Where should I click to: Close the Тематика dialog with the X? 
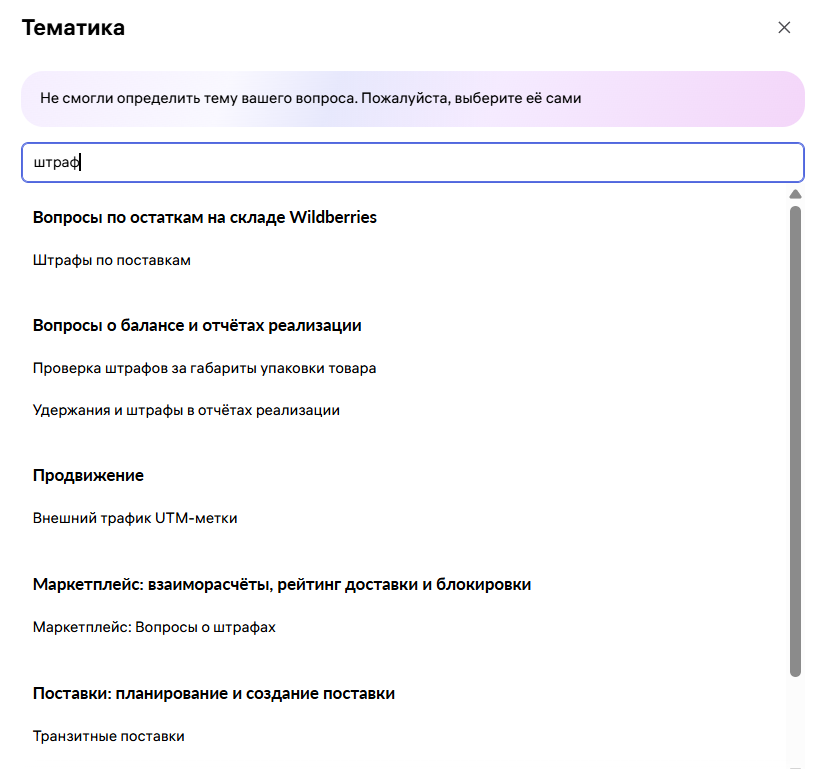784,27
